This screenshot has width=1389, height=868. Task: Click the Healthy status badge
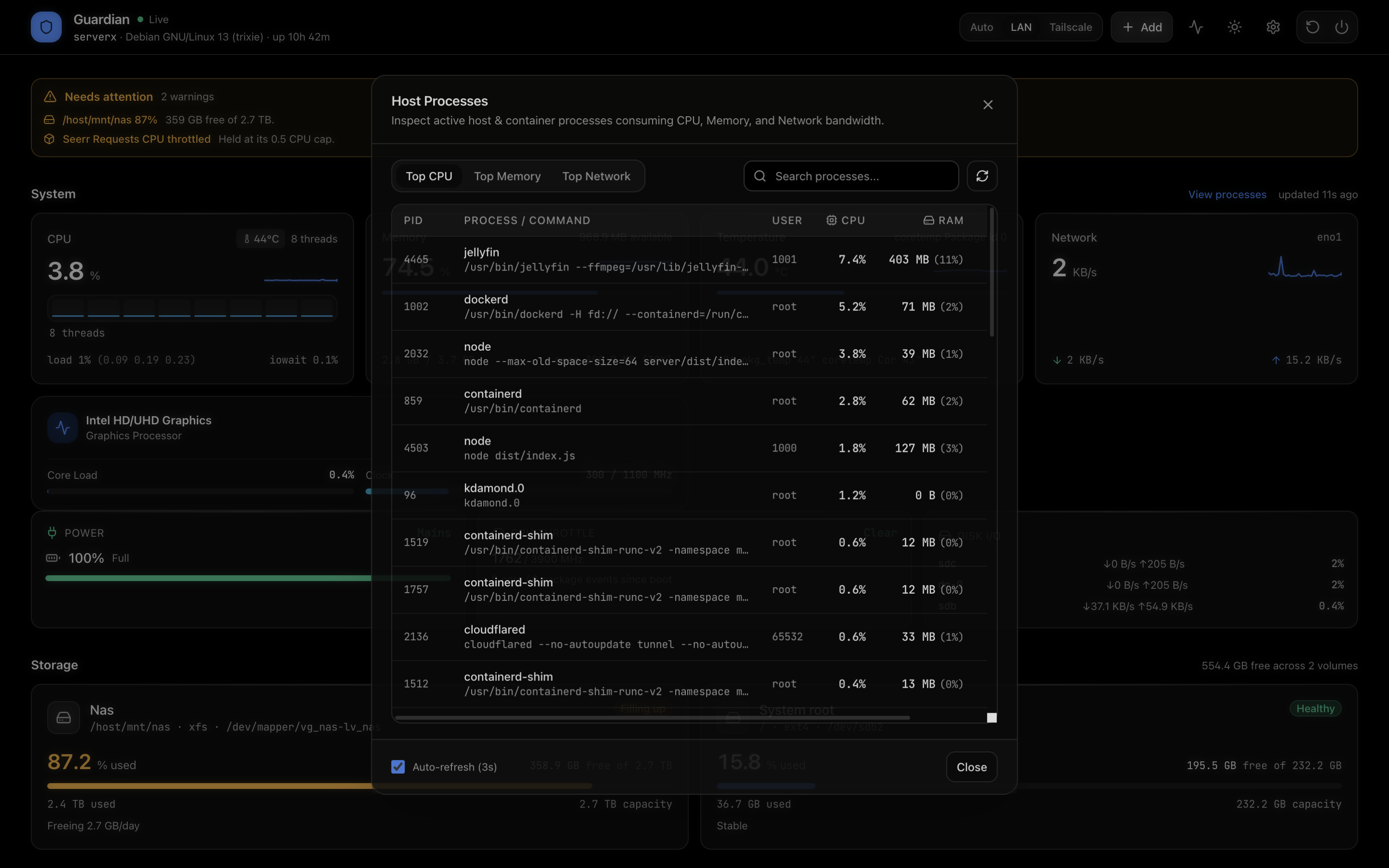click(x=1315, y=708)
